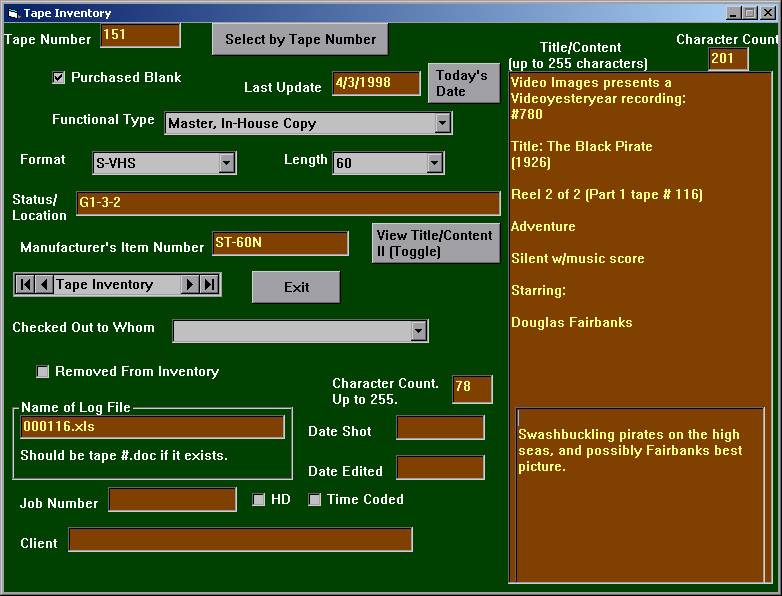Jump to last Tape Inventory record
Image resolution: width=782 pixels, height=596 pixels.
(209, 285)
